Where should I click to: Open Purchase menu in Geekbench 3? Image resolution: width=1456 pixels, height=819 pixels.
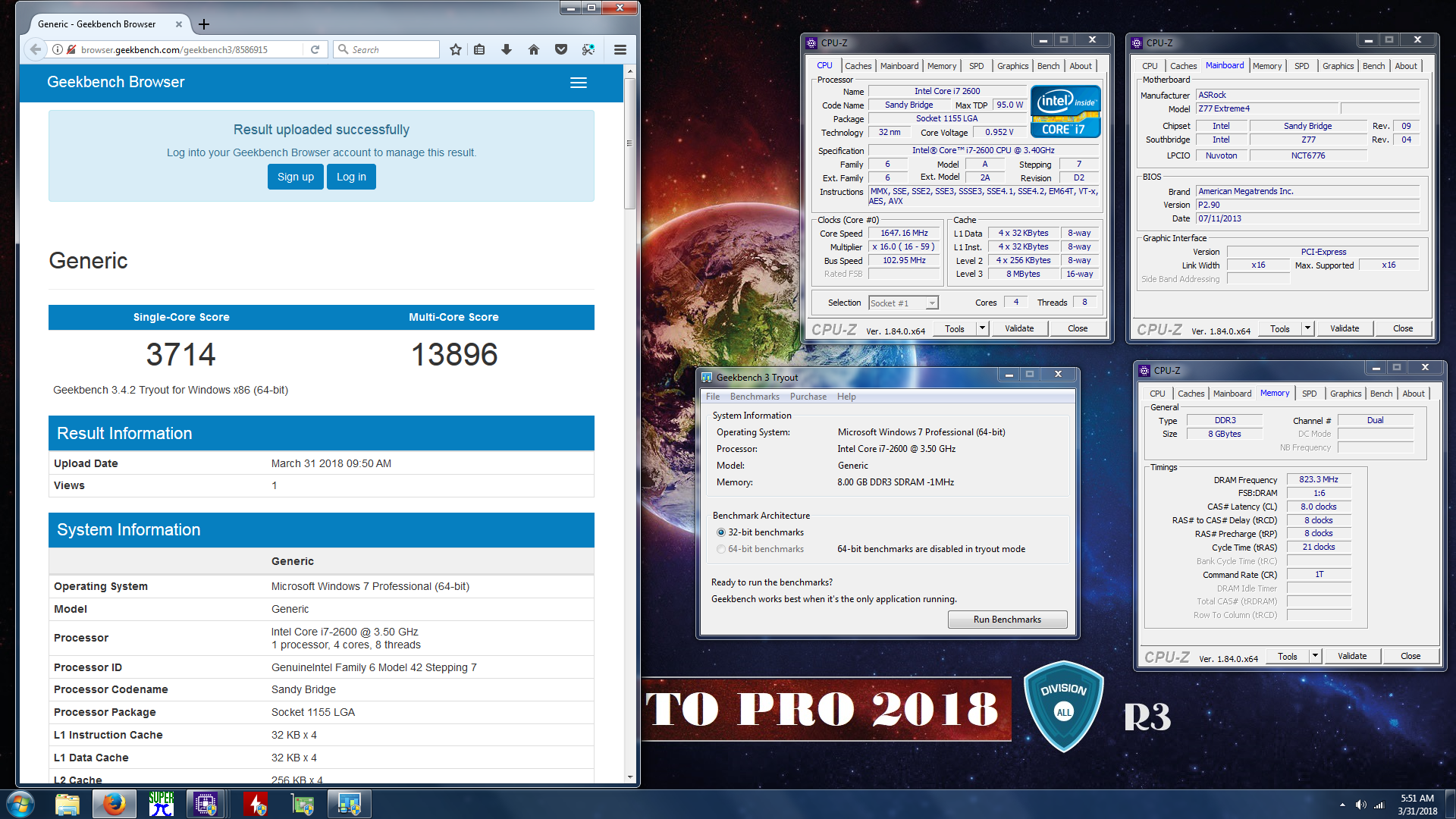808,397
